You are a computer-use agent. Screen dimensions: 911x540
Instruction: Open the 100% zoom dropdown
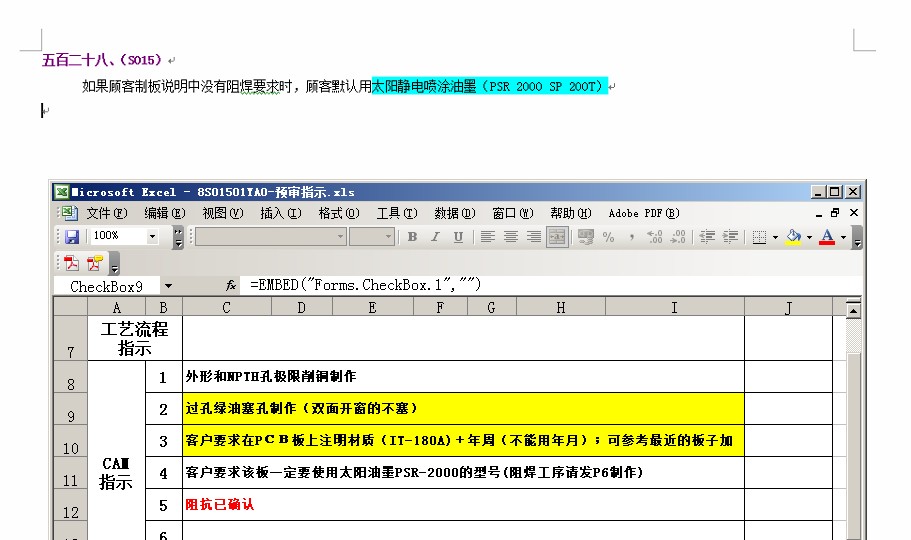(152, 237)
